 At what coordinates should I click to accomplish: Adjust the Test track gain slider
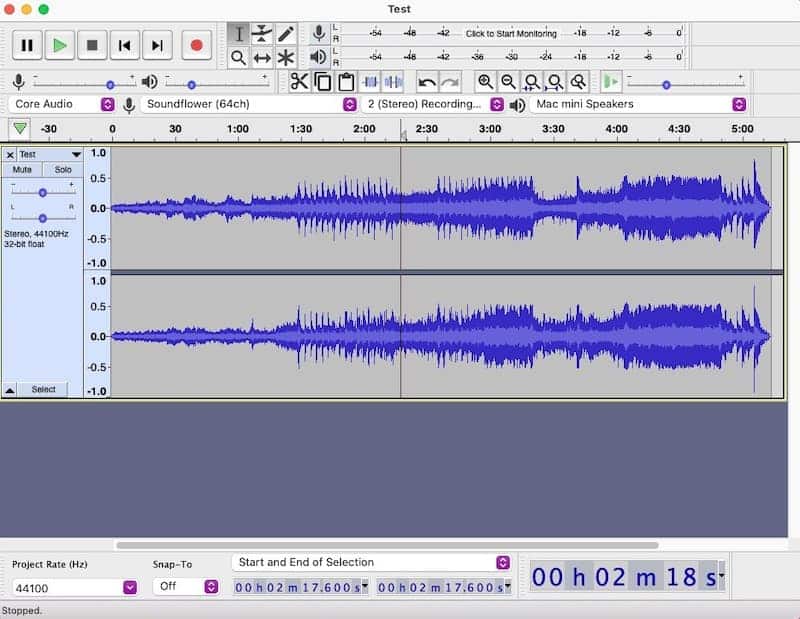[43, 192]
